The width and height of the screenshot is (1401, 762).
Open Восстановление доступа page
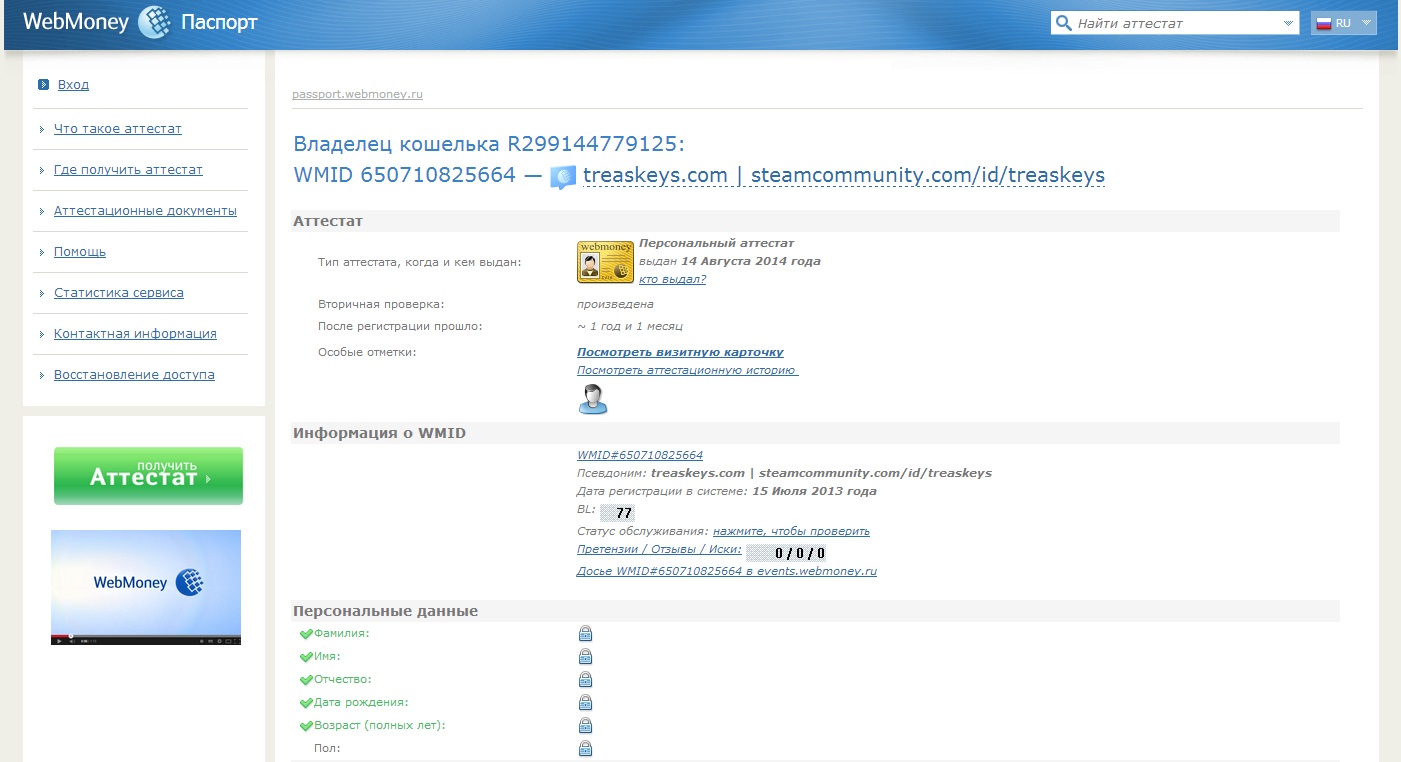pos(134,375)
